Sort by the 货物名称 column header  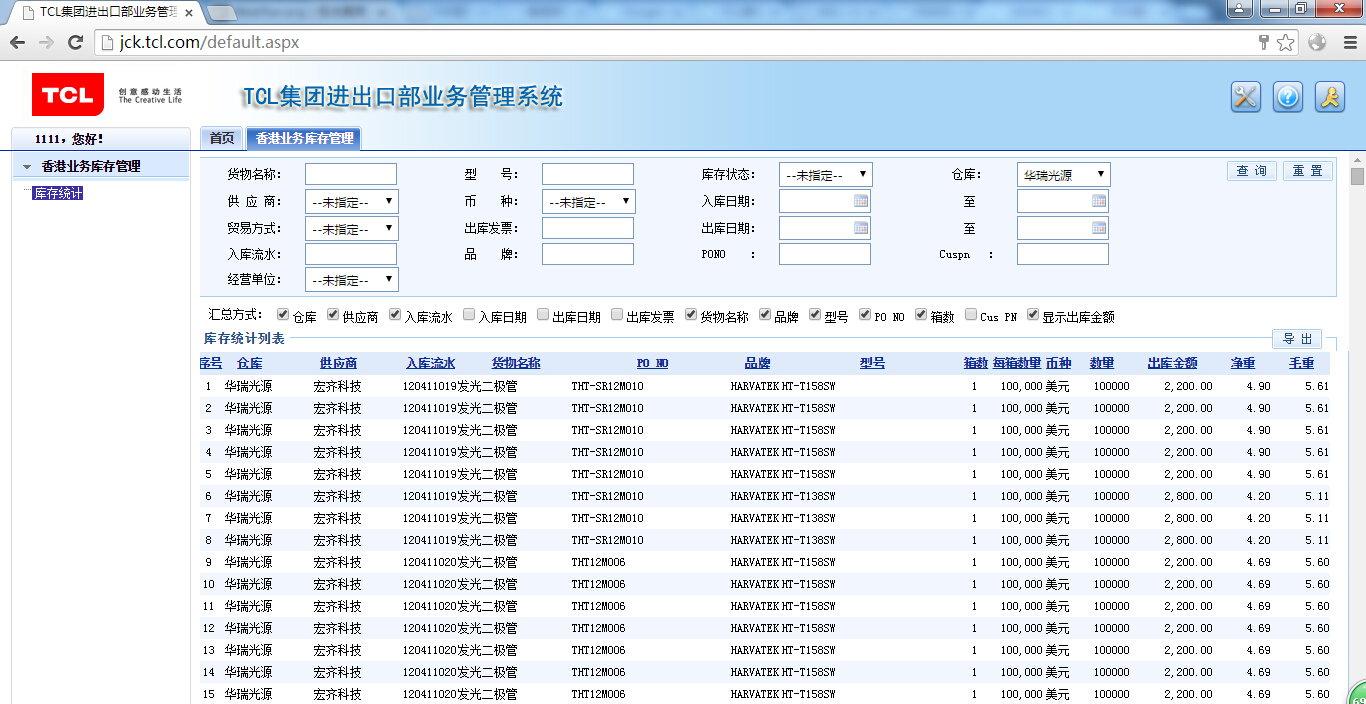coord(516,363)
